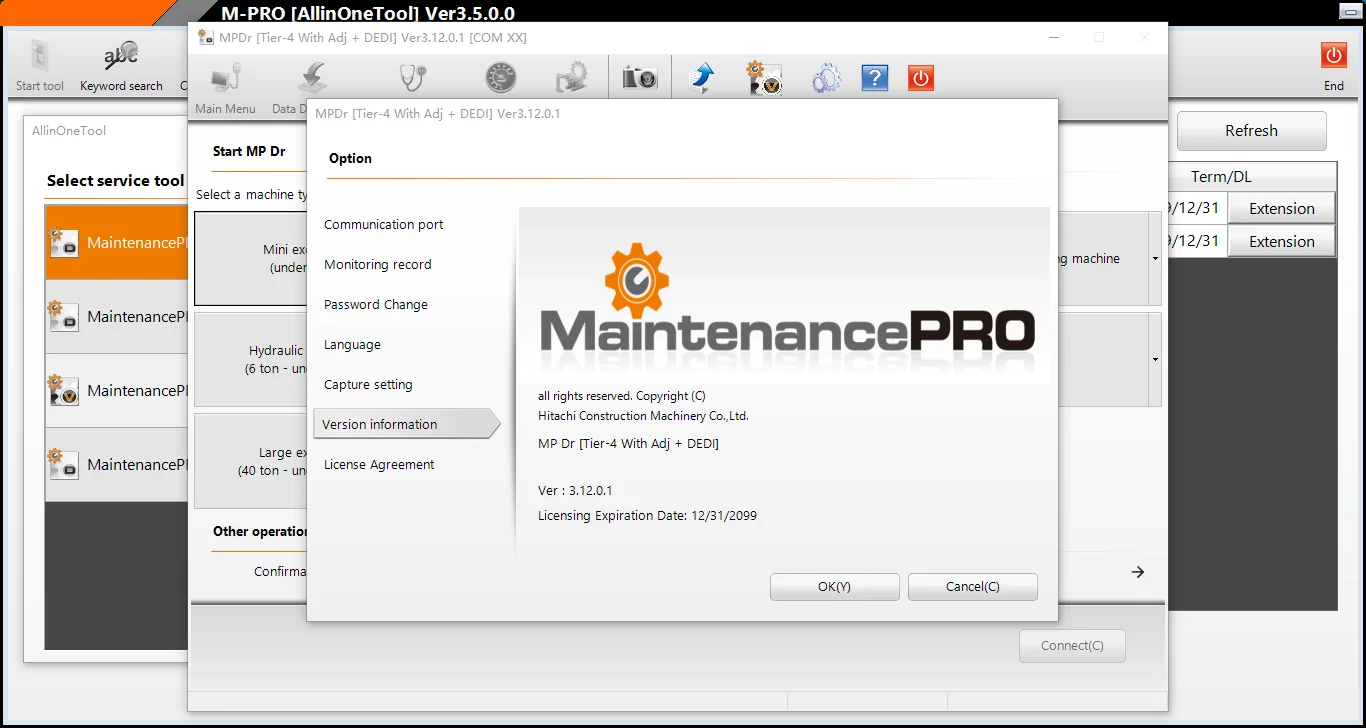Open the dropdown arrow beside 'ng machine' tile
The width and height of the screenshot is (1366, 728).
1155,259
